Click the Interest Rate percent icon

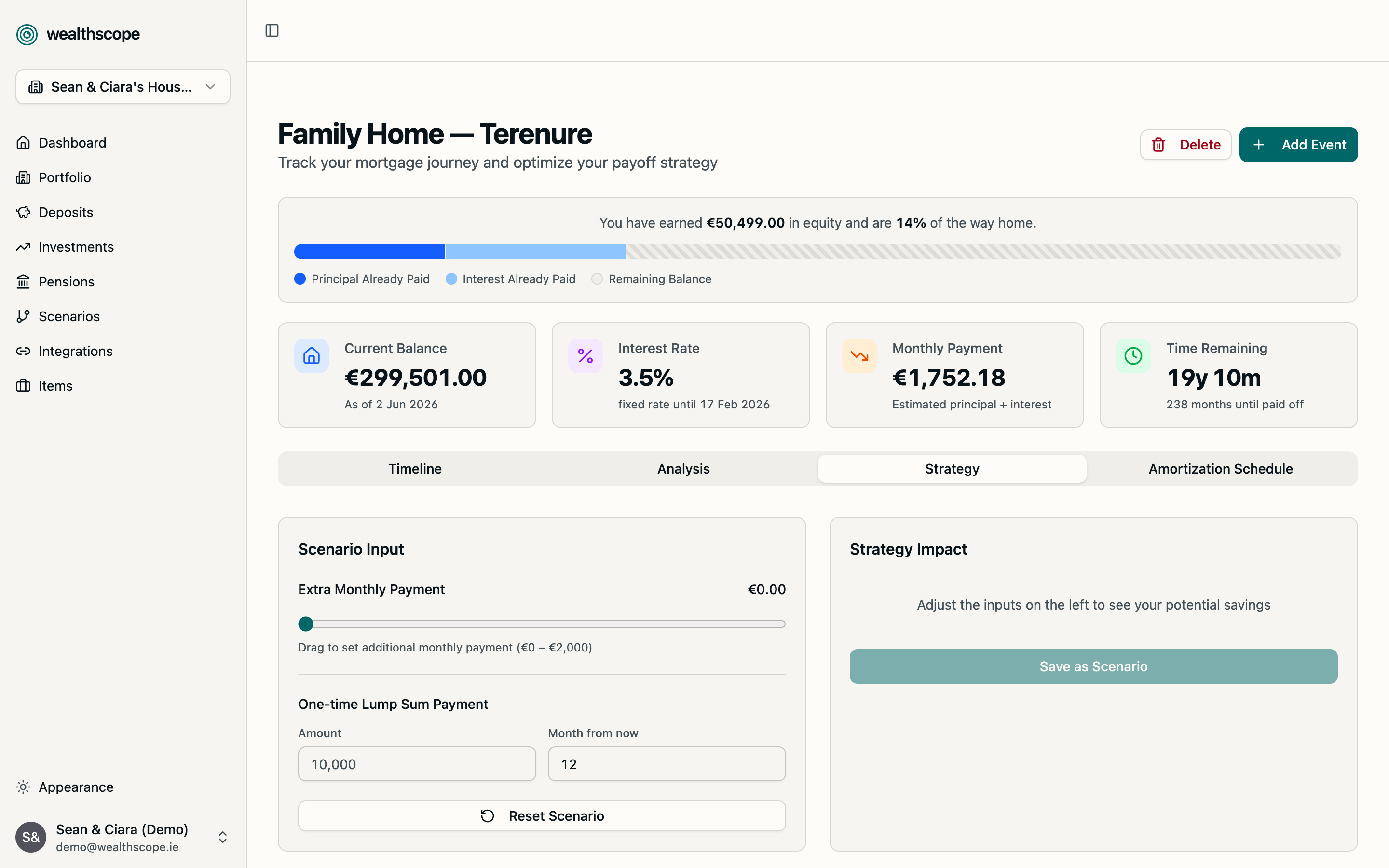[x=586, y=356]
